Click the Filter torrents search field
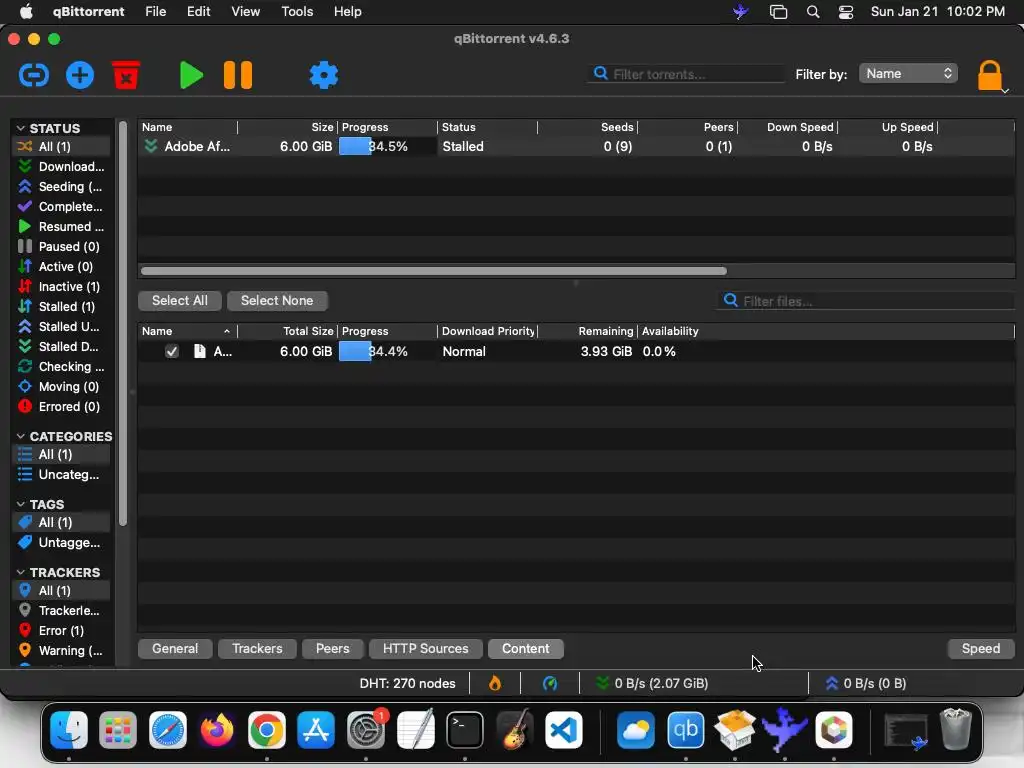 [x=686, y=74]
